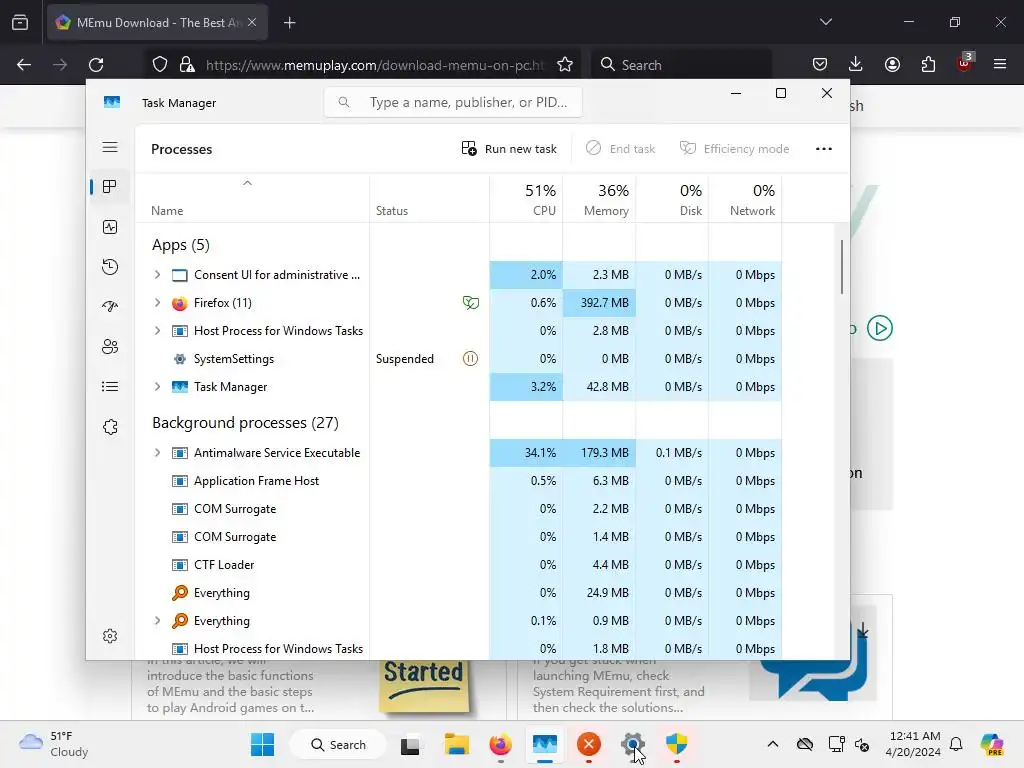
Task: Open Firefox downloads panel
Action: coord(856,65)
